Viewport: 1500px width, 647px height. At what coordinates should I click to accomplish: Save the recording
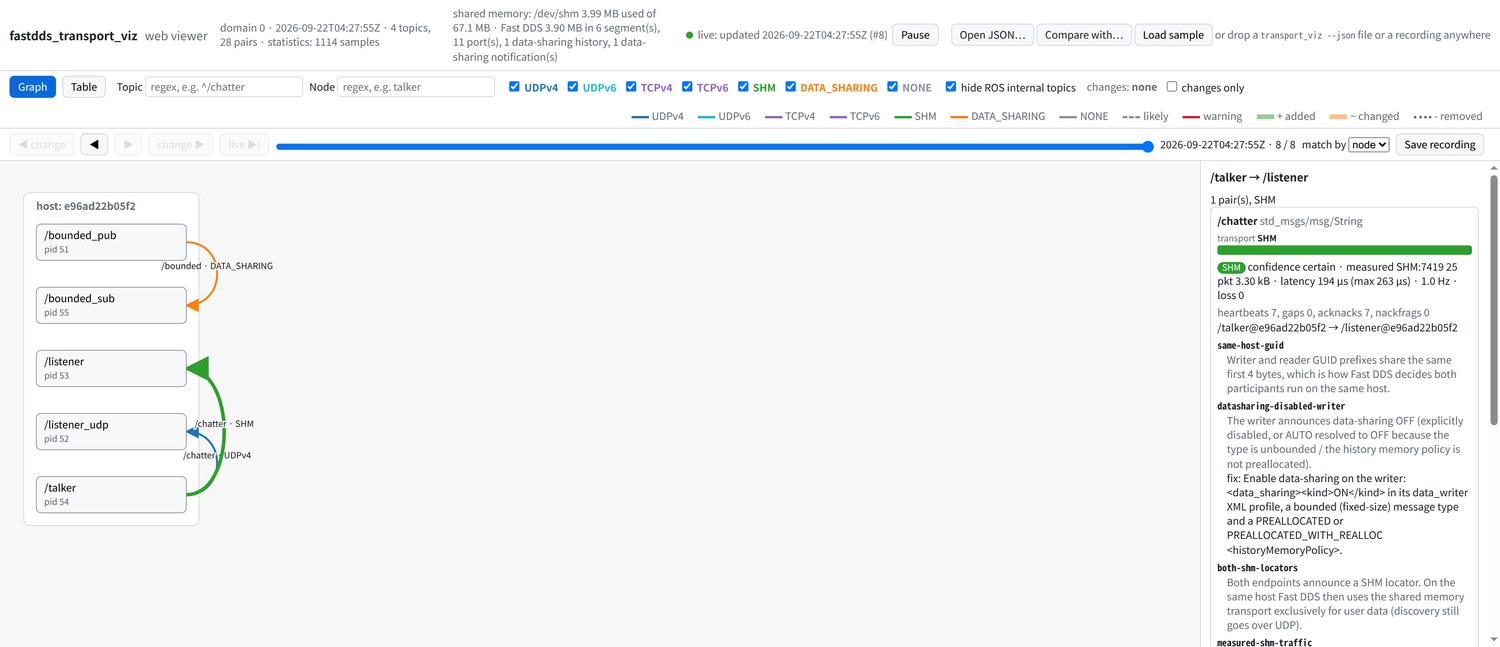tap(1440, 145)
